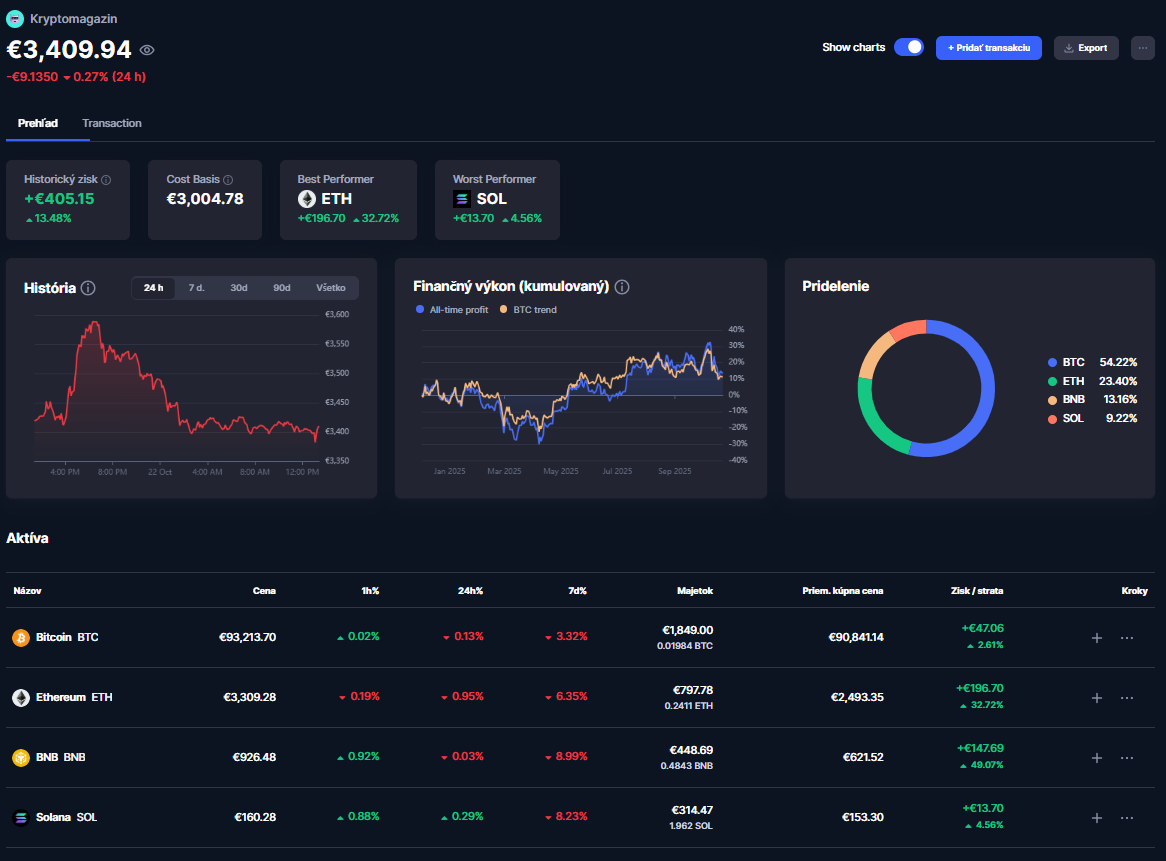Click the info icon beside História
This screenshot has width=1166, height=861.
(88, 288)
